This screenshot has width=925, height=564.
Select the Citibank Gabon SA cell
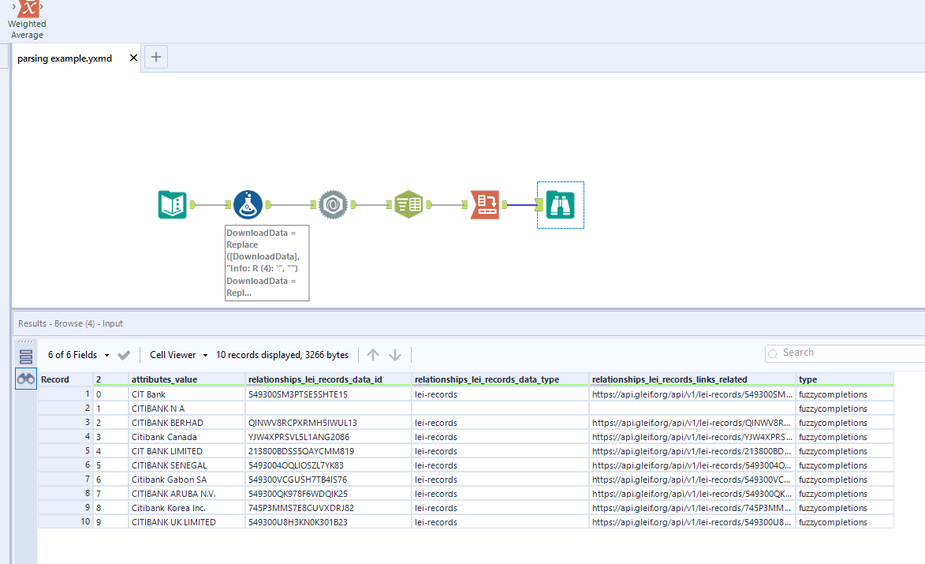[186, 479]
